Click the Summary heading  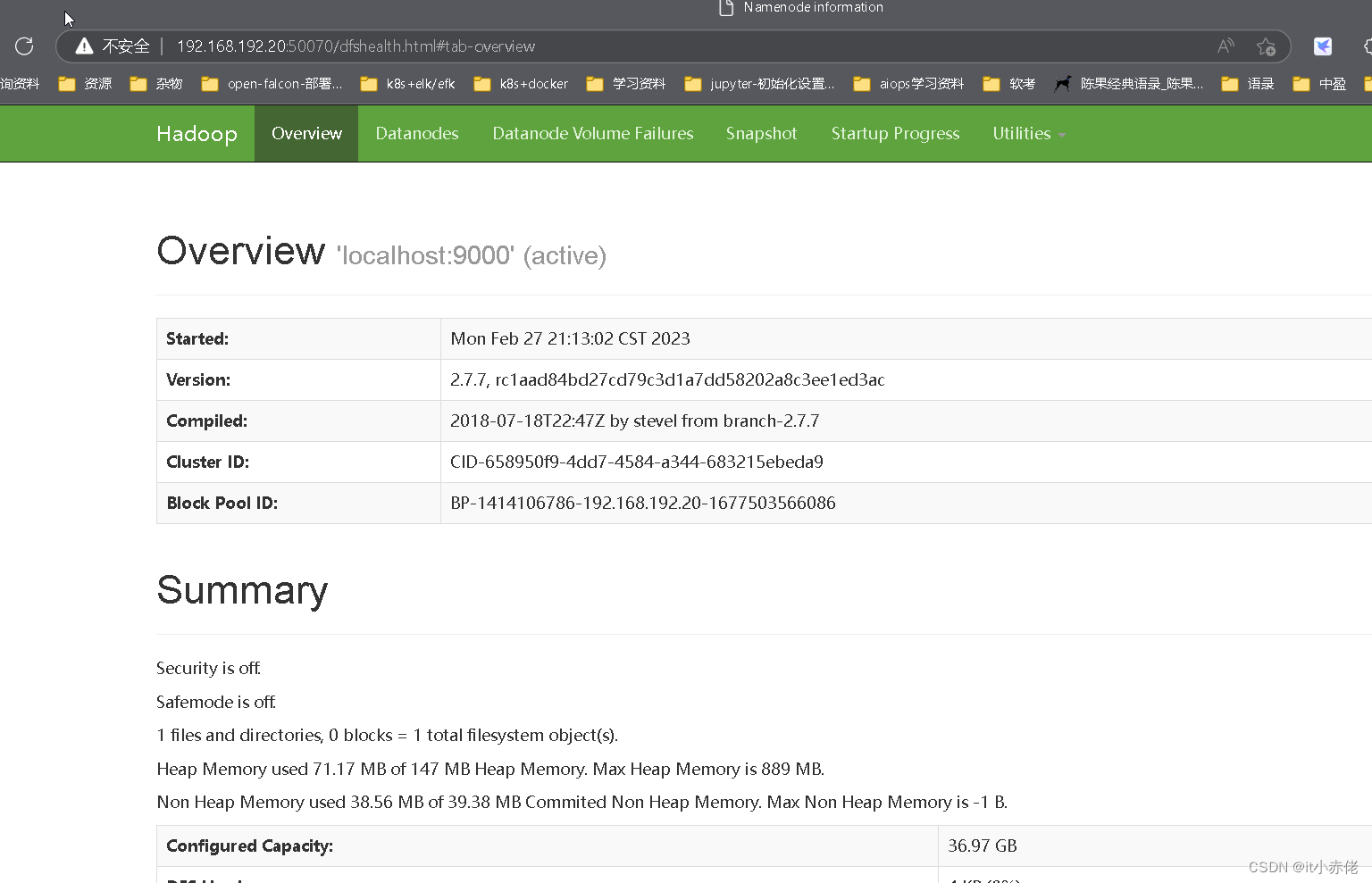(242, 591)
